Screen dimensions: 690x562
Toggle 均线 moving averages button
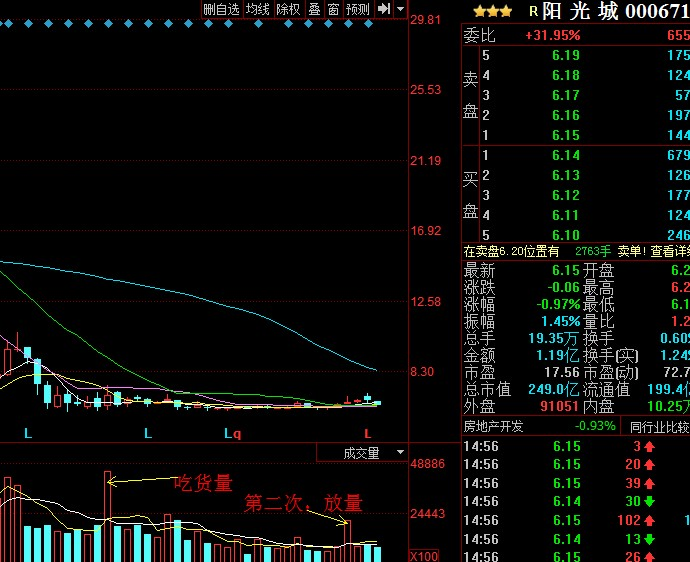257,9
